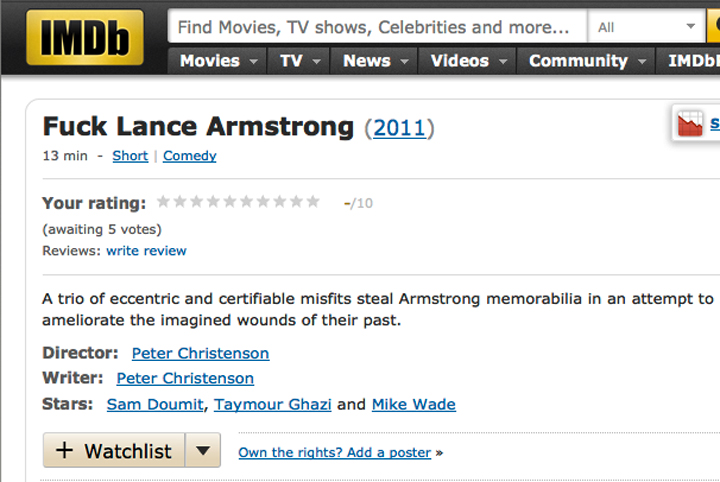The width and height of the screenshot is (720, 482).
Task: Open the 2011 year link
Action: [399, 128]
